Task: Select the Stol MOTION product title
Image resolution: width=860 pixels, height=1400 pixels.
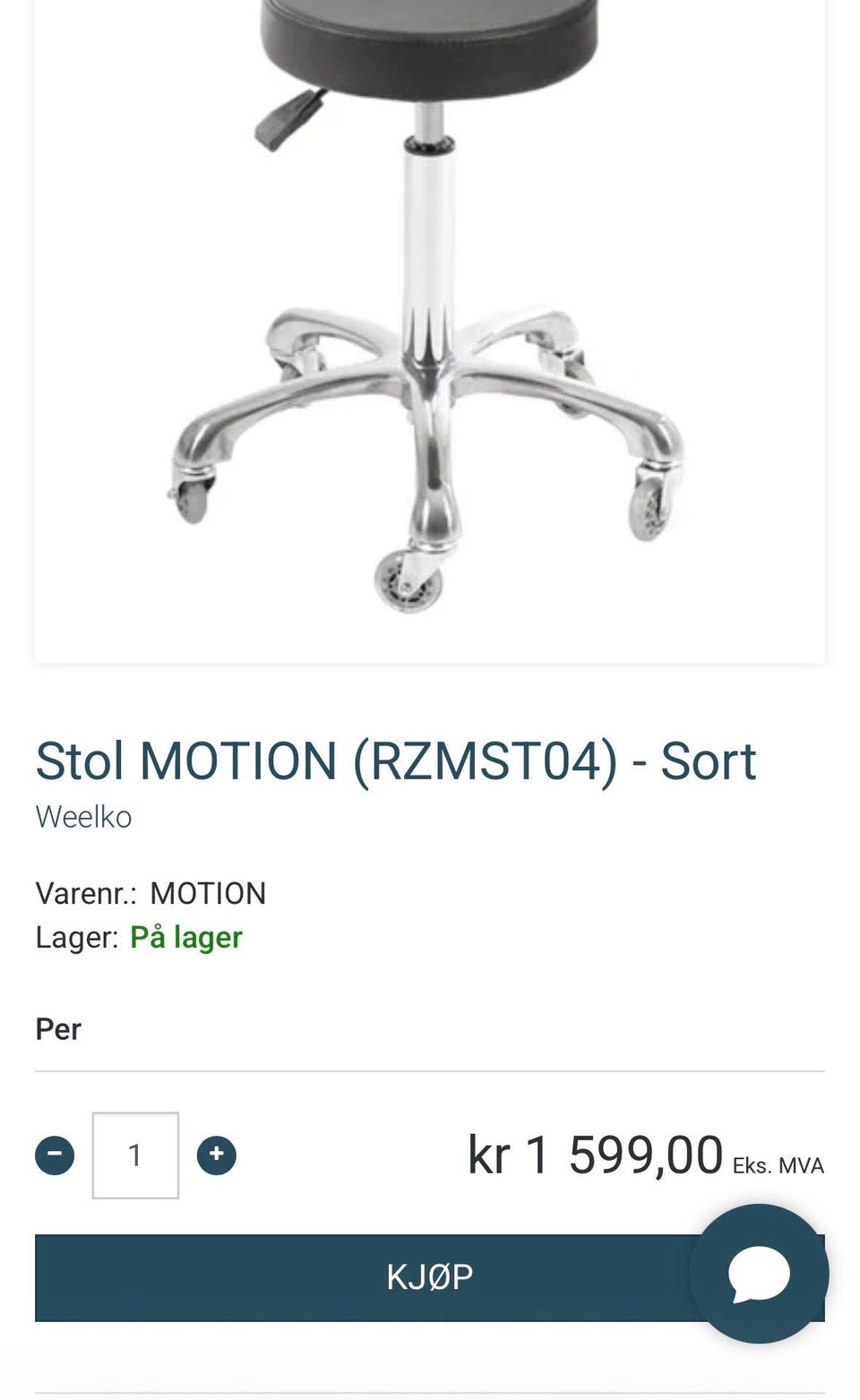Action: [x=395, y=762]
